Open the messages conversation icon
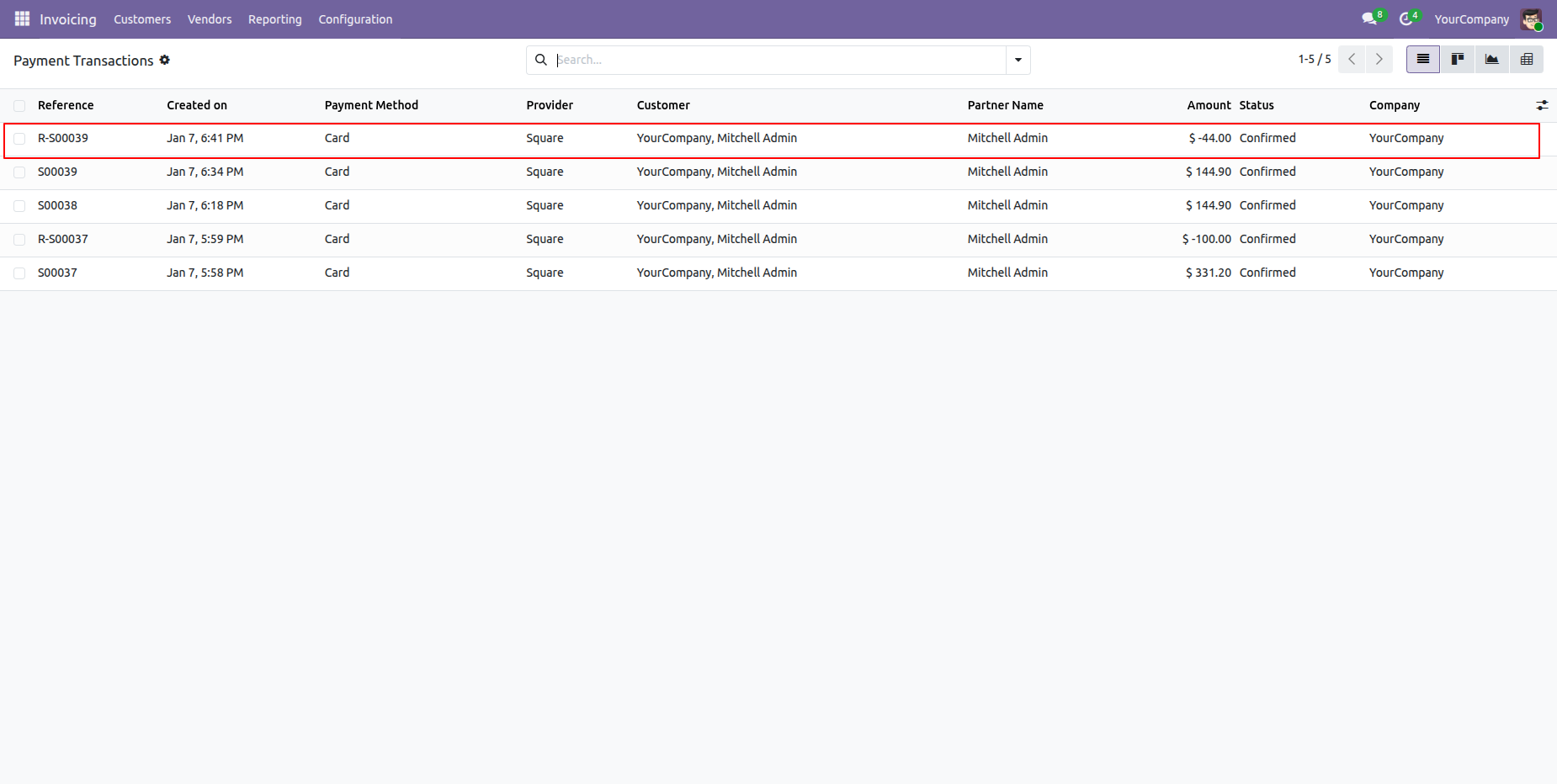Image resolution: width=1557 pixels, height=784 pixels. [x=1369, y=19]
